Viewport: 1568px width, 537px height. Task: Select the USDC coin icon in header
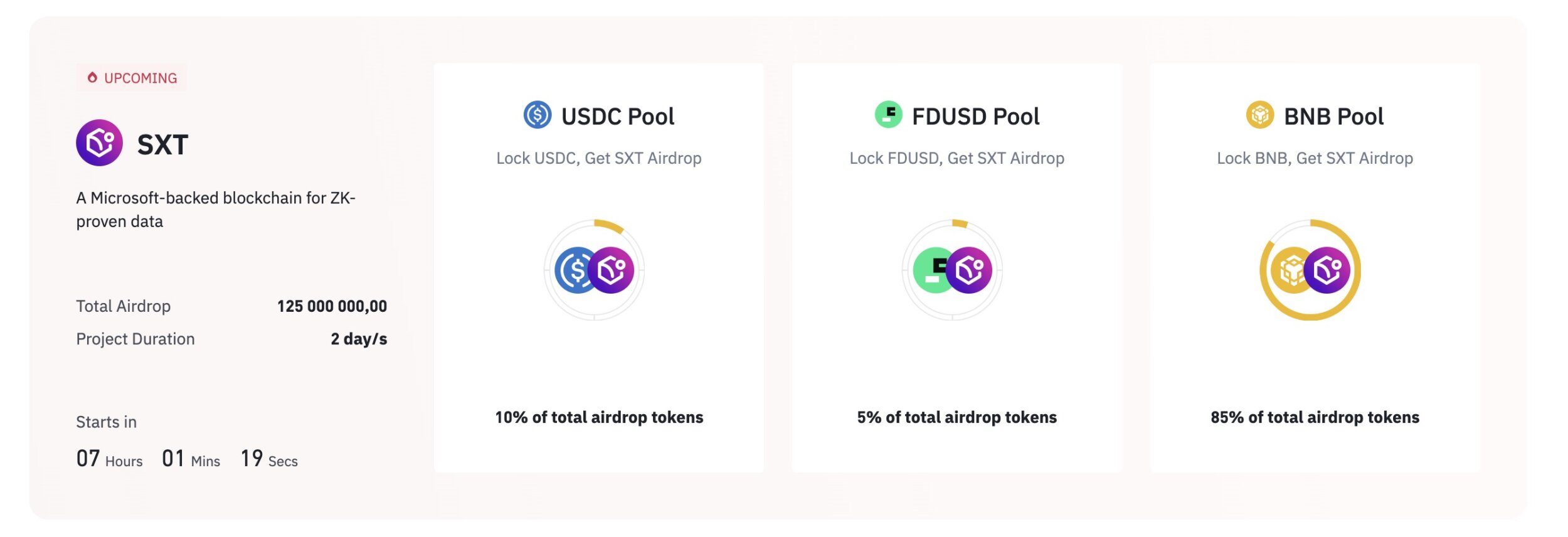tap(538, 115)
